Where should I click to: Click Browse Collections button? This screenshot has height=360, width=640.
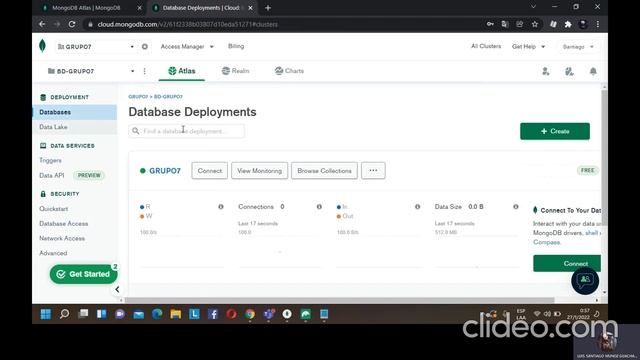tap(324, 171)
